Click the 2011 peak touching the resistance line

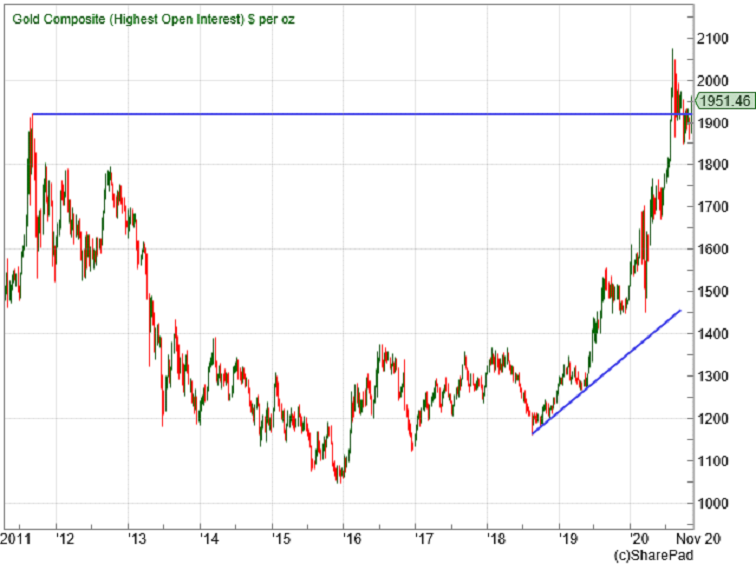(x=31, y=118)
